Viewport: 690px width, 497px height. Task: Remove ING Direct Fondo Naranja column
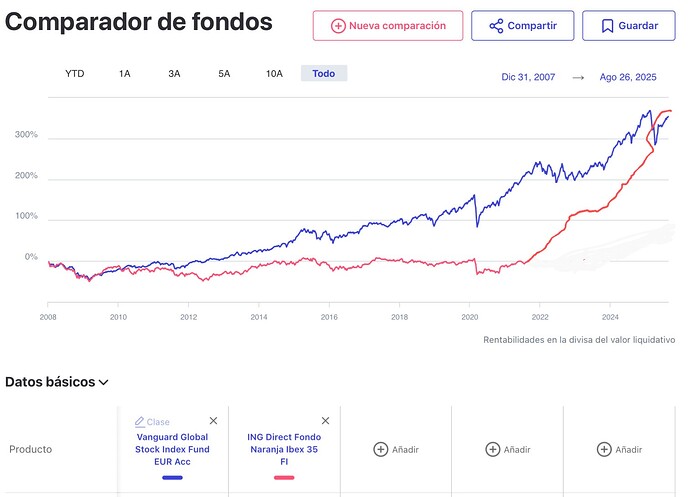(x=325, y=422)
